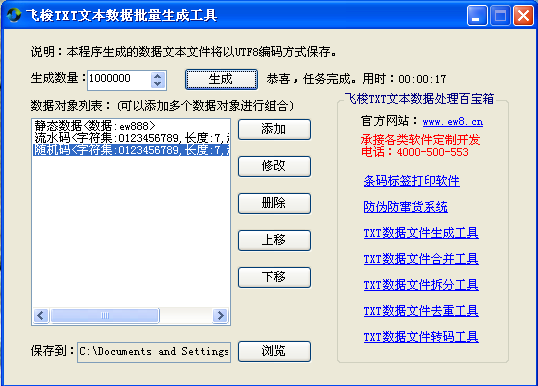This screenshot has width=538, height=386.
Task: Click the 生成 button
Action: 221,79
